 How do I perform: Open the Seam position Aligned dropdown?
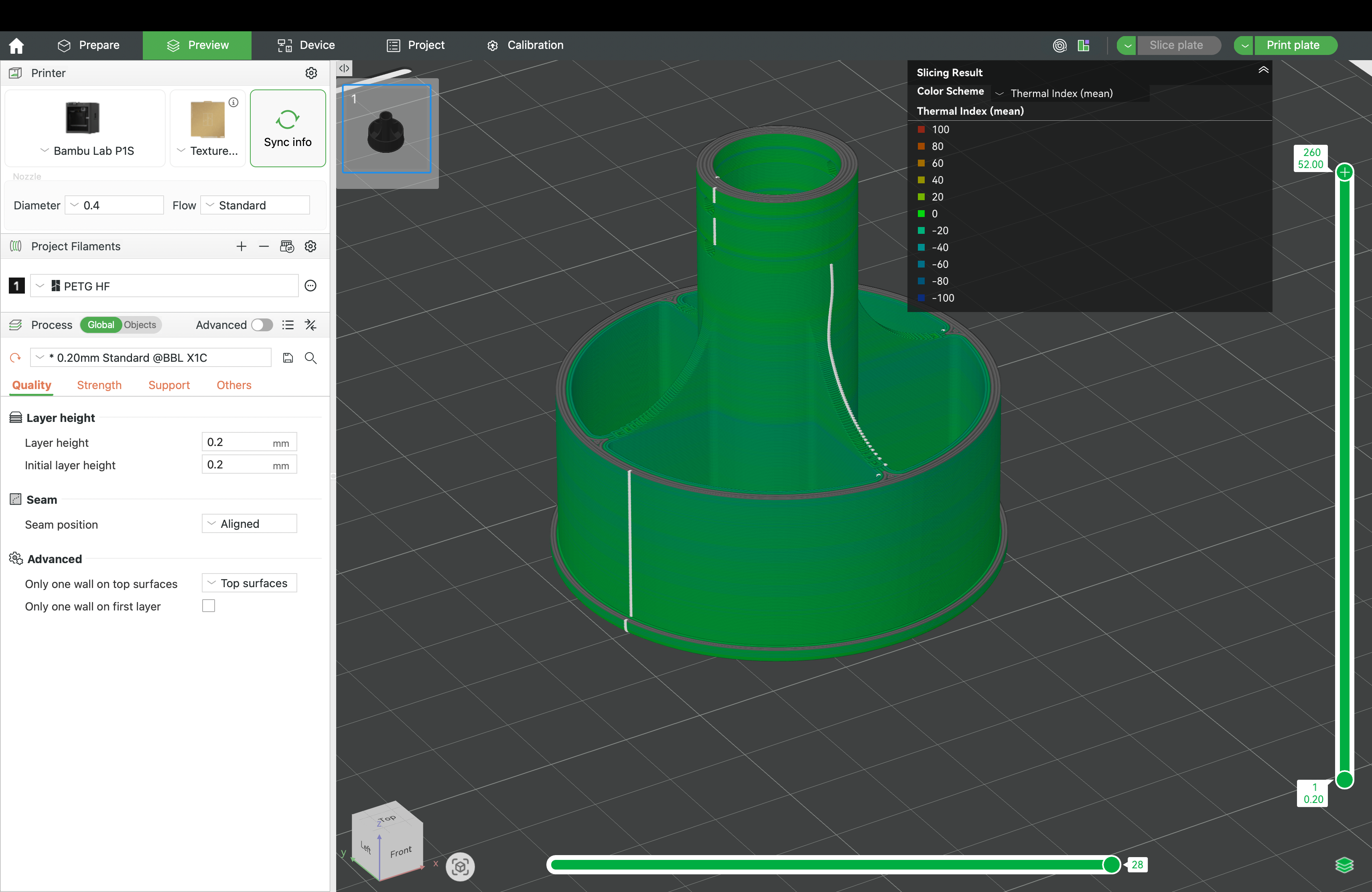coord(248,523)
